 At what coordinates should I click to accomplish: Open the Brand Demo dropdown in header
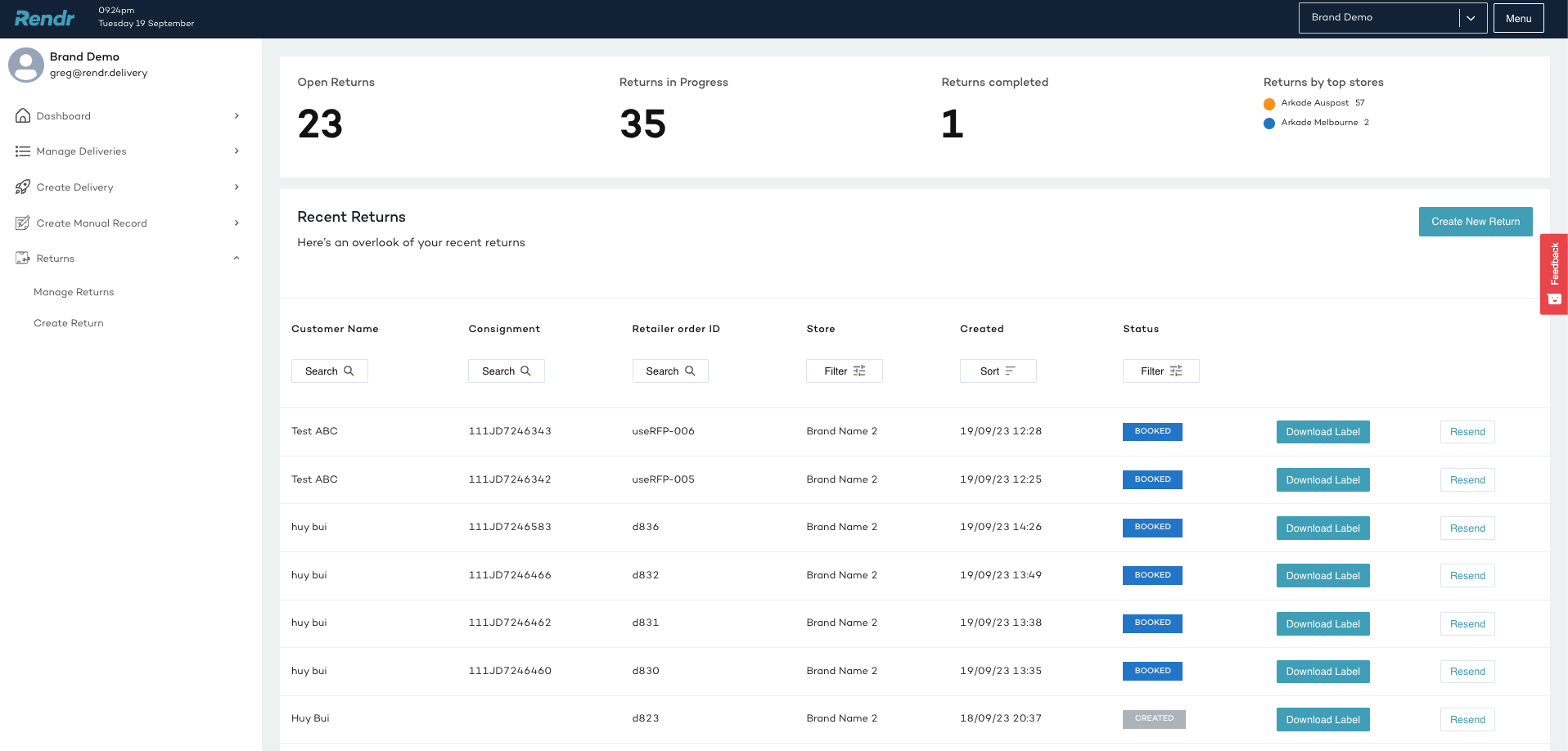click(x=1393, y=18)
